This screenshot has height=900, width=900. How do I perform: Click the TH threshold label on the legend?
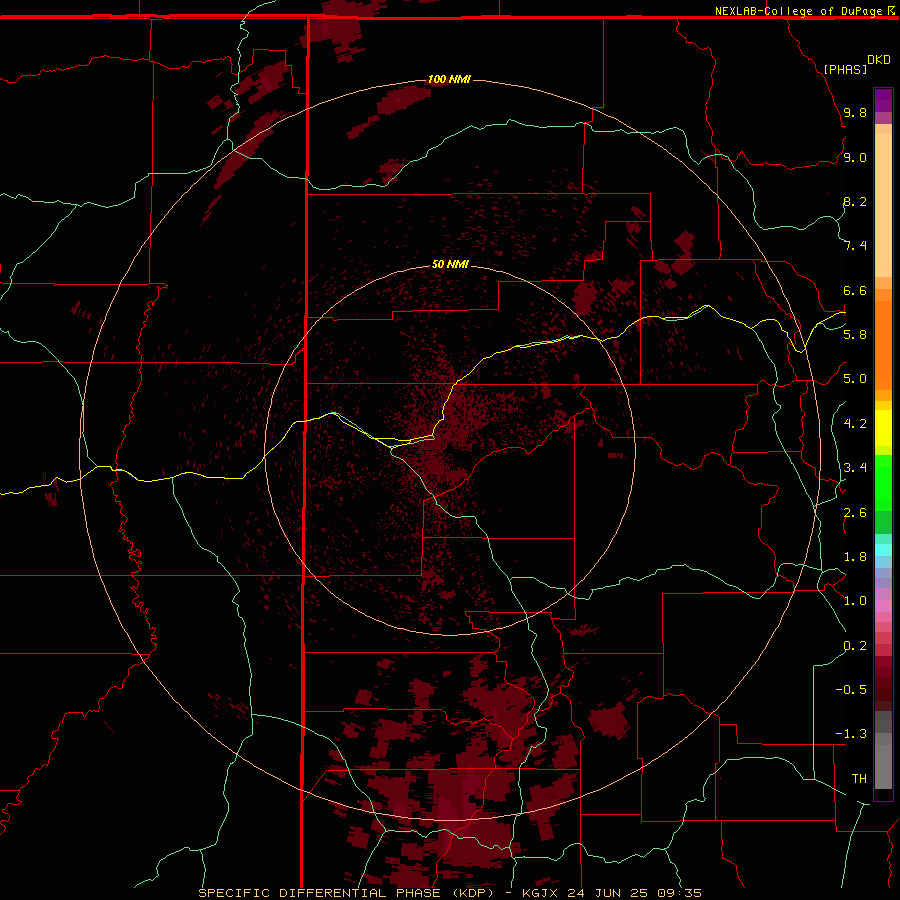(859, 778)
